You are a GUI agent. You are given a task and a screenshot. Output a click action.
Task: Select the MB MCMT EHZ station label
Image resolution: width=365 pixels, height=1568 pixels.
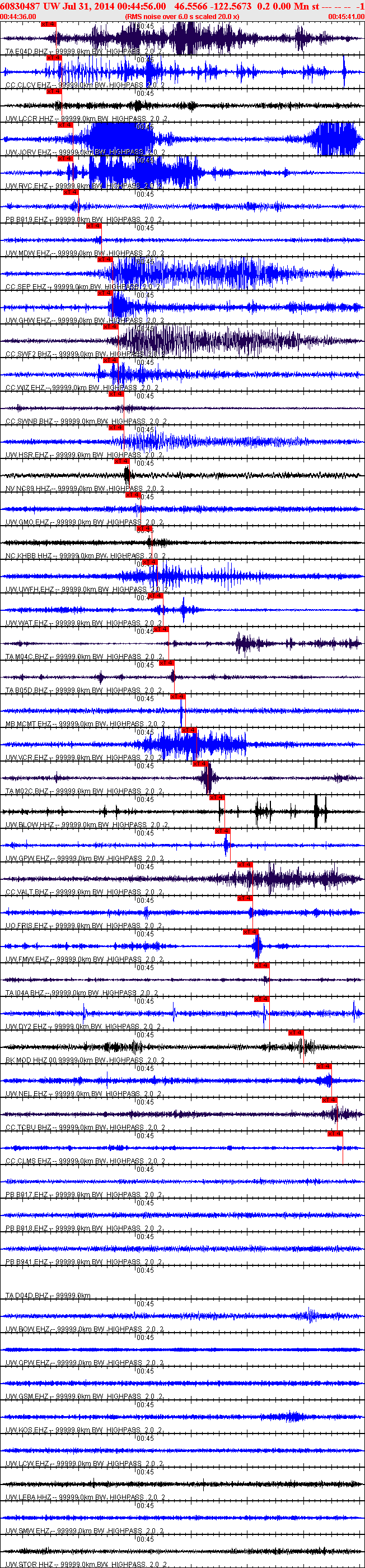85,723
